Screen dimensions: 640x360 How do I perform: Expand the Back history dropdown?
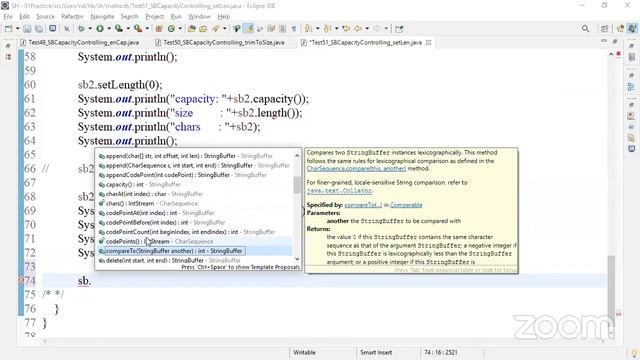coord(367,29)
